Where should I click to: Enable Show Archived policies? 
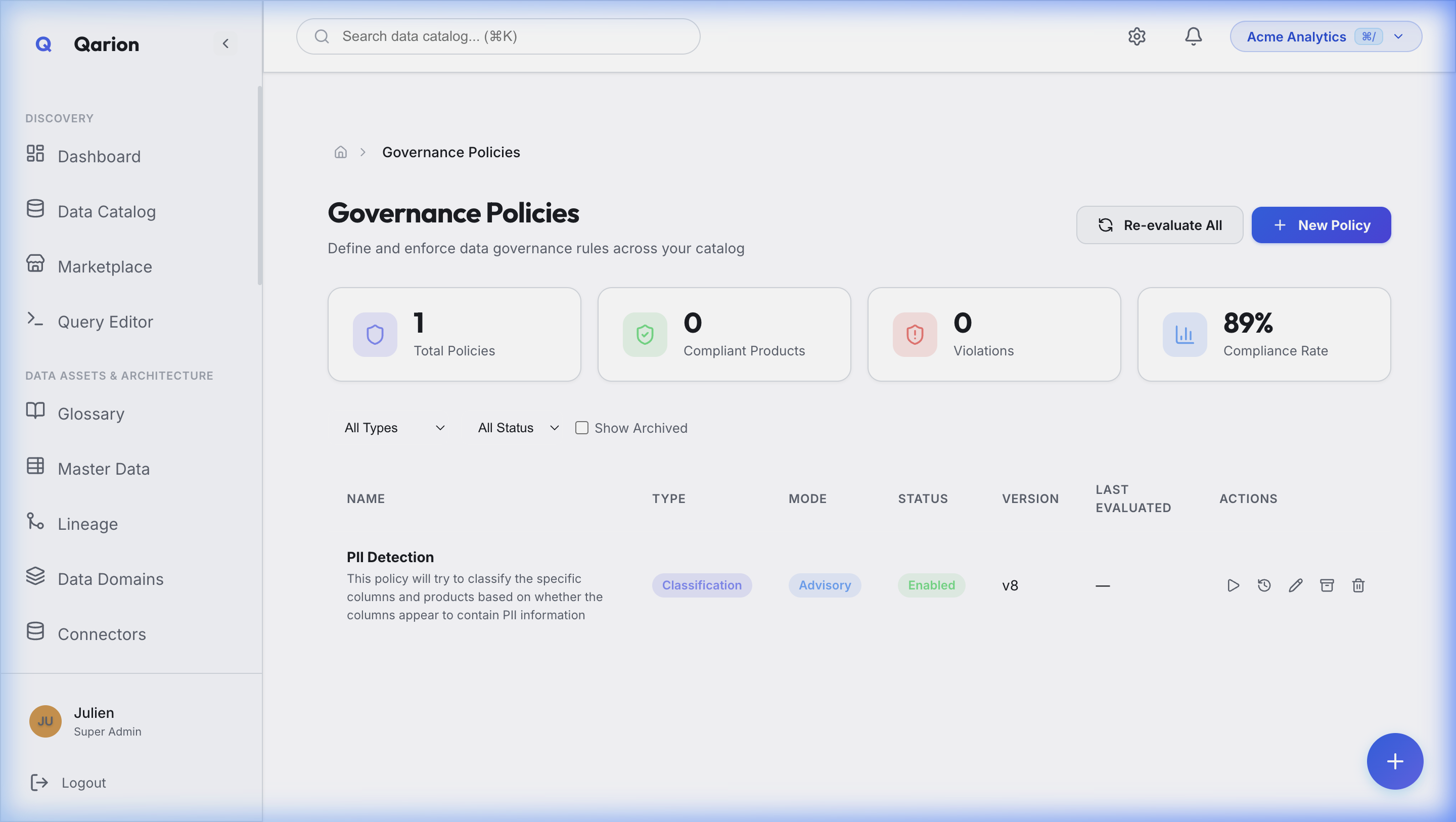pos(581,427)
